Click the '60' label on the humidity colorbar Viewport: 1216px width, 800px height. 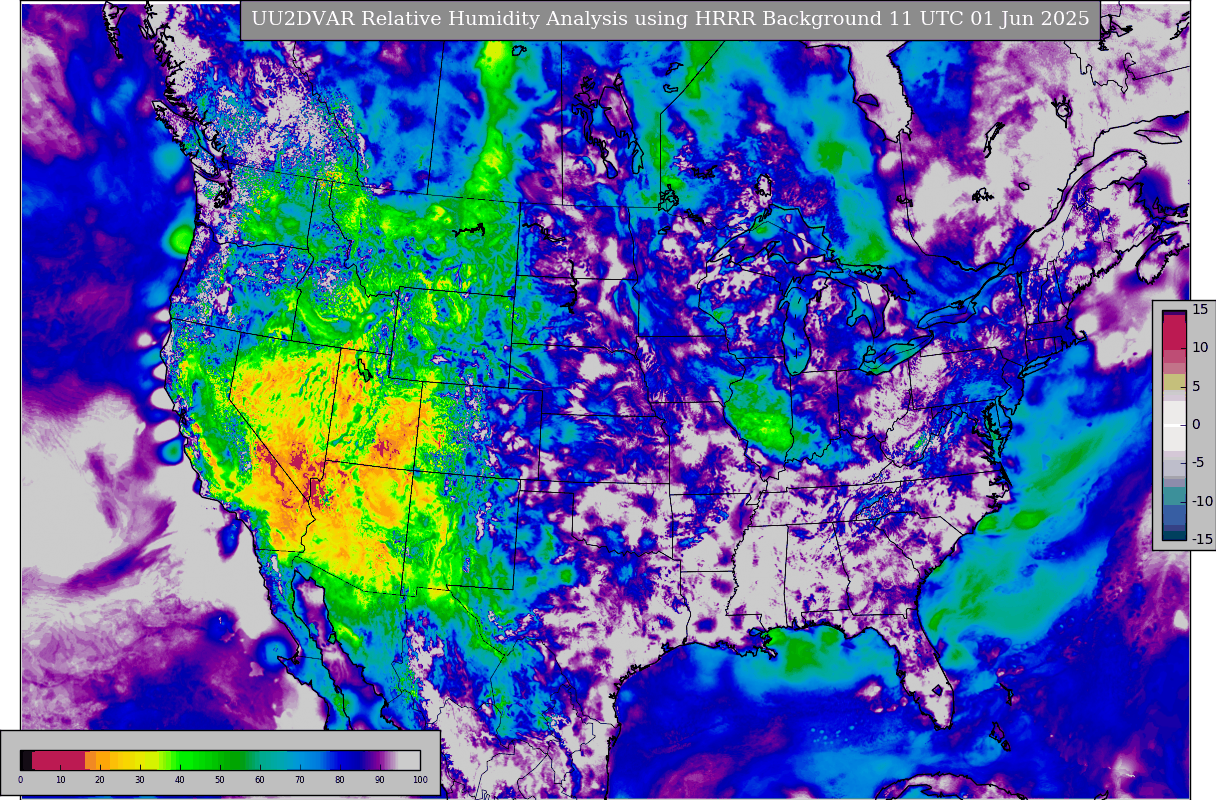tap(260, 780)
